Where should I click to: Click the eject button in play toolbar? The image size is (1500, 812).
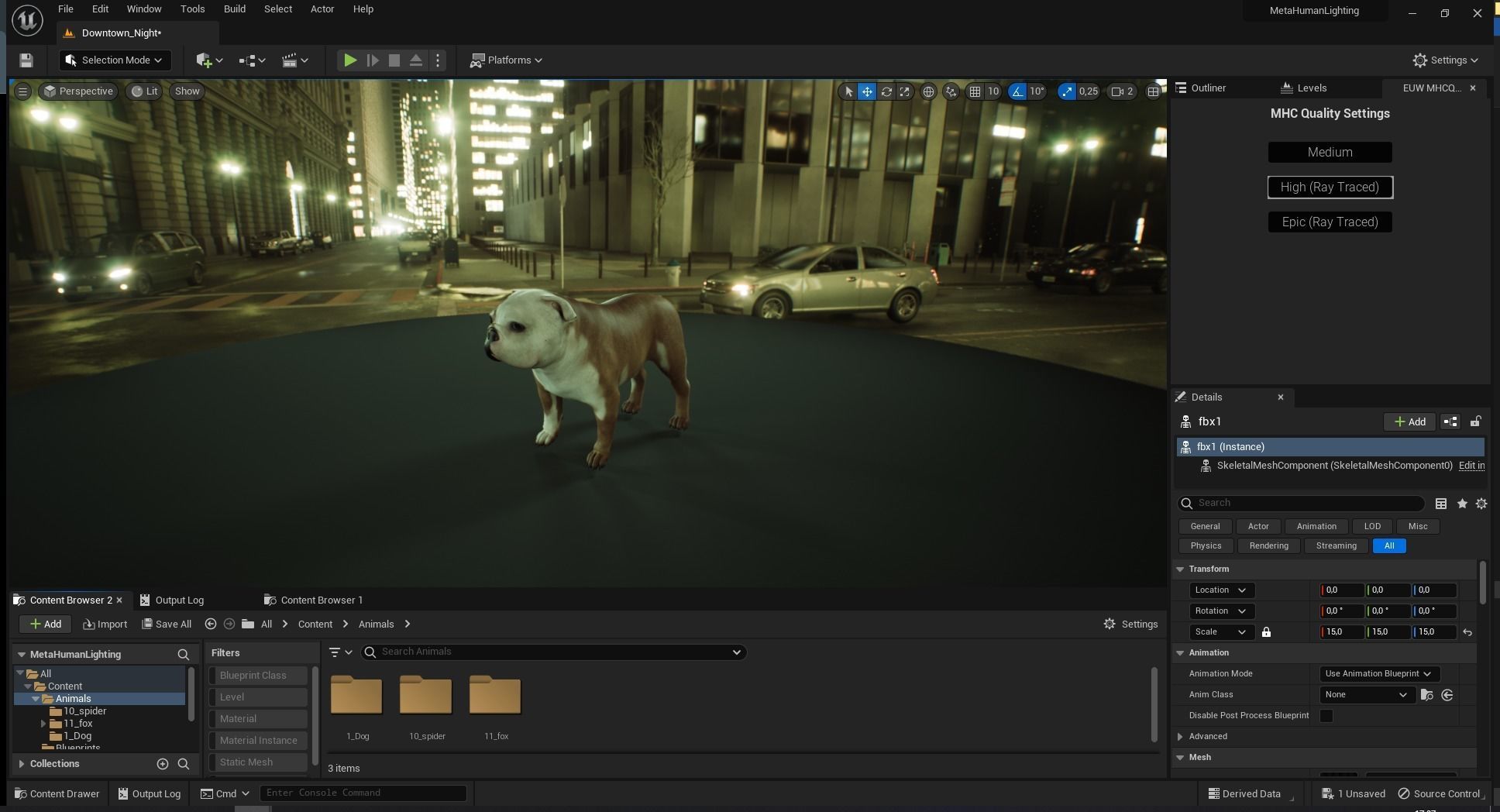(x=415, y=60)
